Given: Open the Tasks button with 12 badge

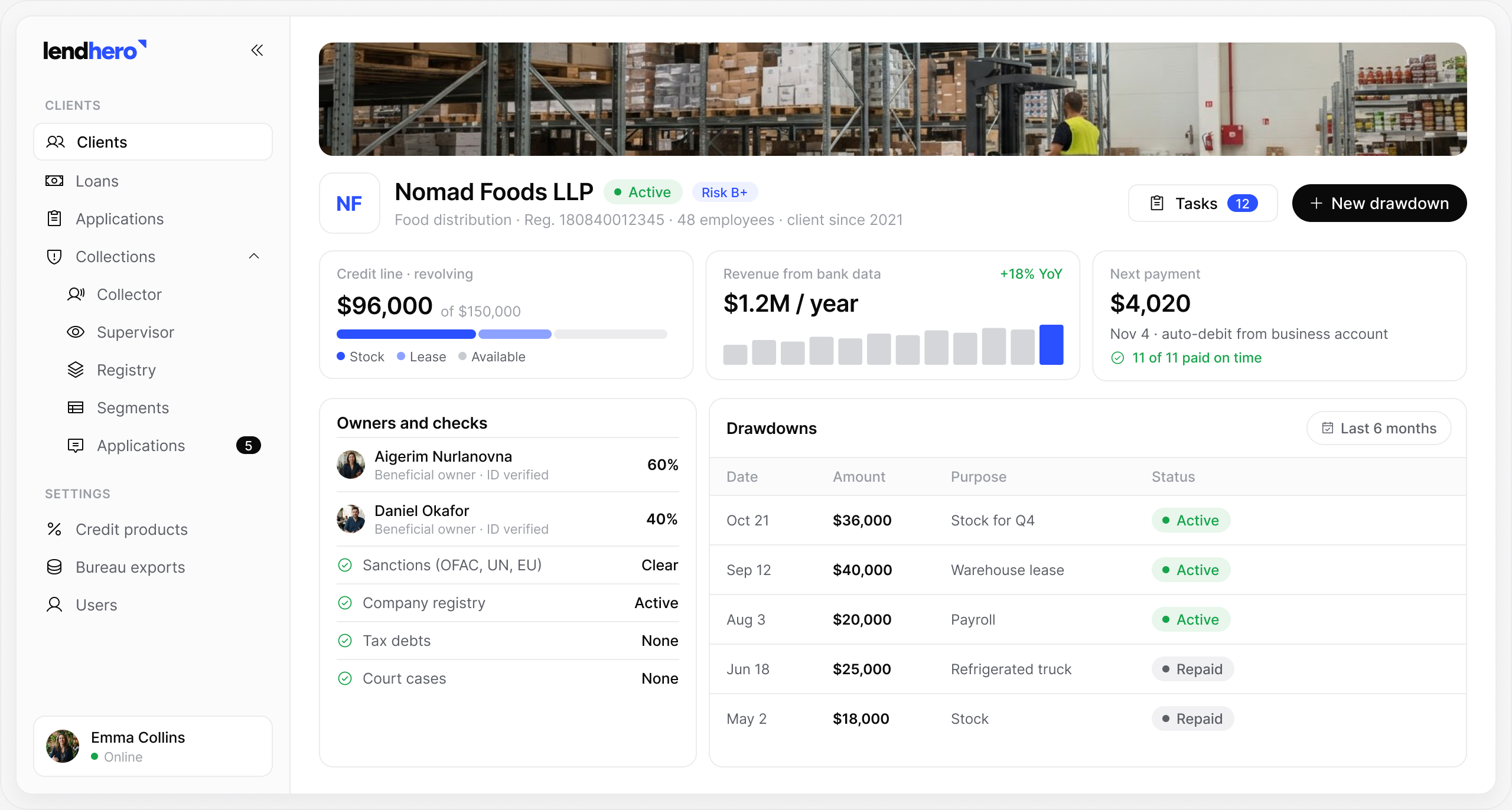Looking at the screenshot, I should click(1203, 203).
